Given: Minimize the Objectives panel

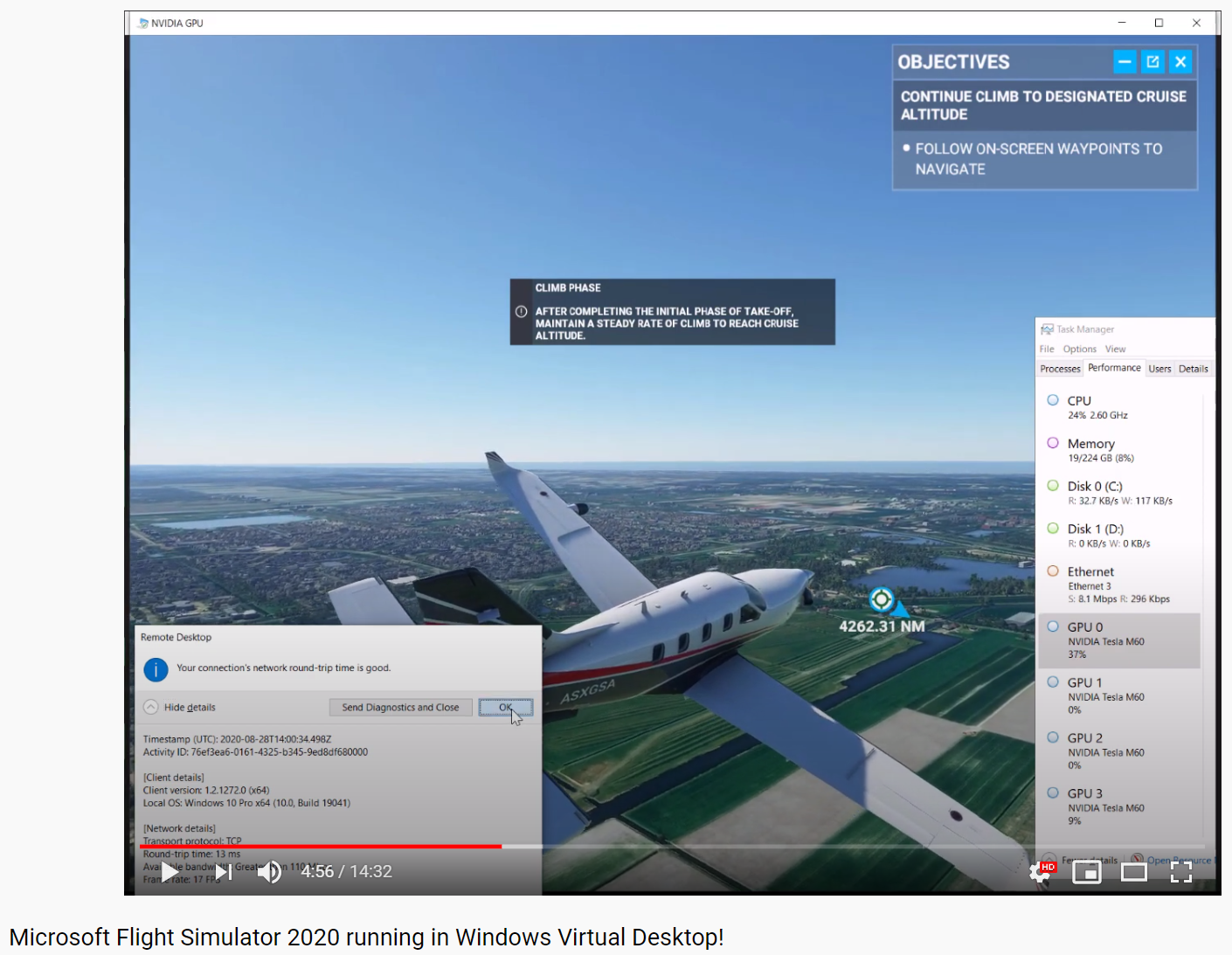Looking at the screenshot, I should pos(1125,61).
